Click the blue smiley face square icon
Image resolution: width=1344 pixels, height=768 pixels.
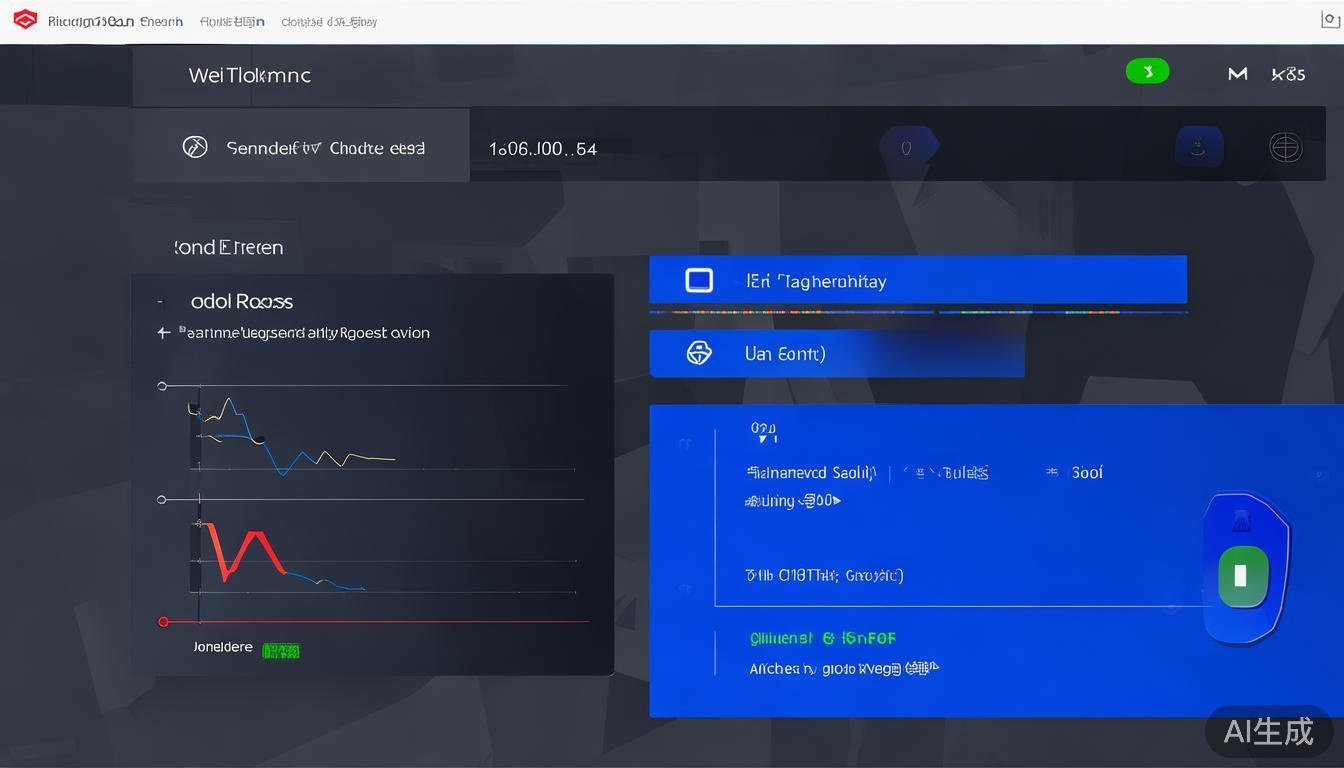point(1199,147)
